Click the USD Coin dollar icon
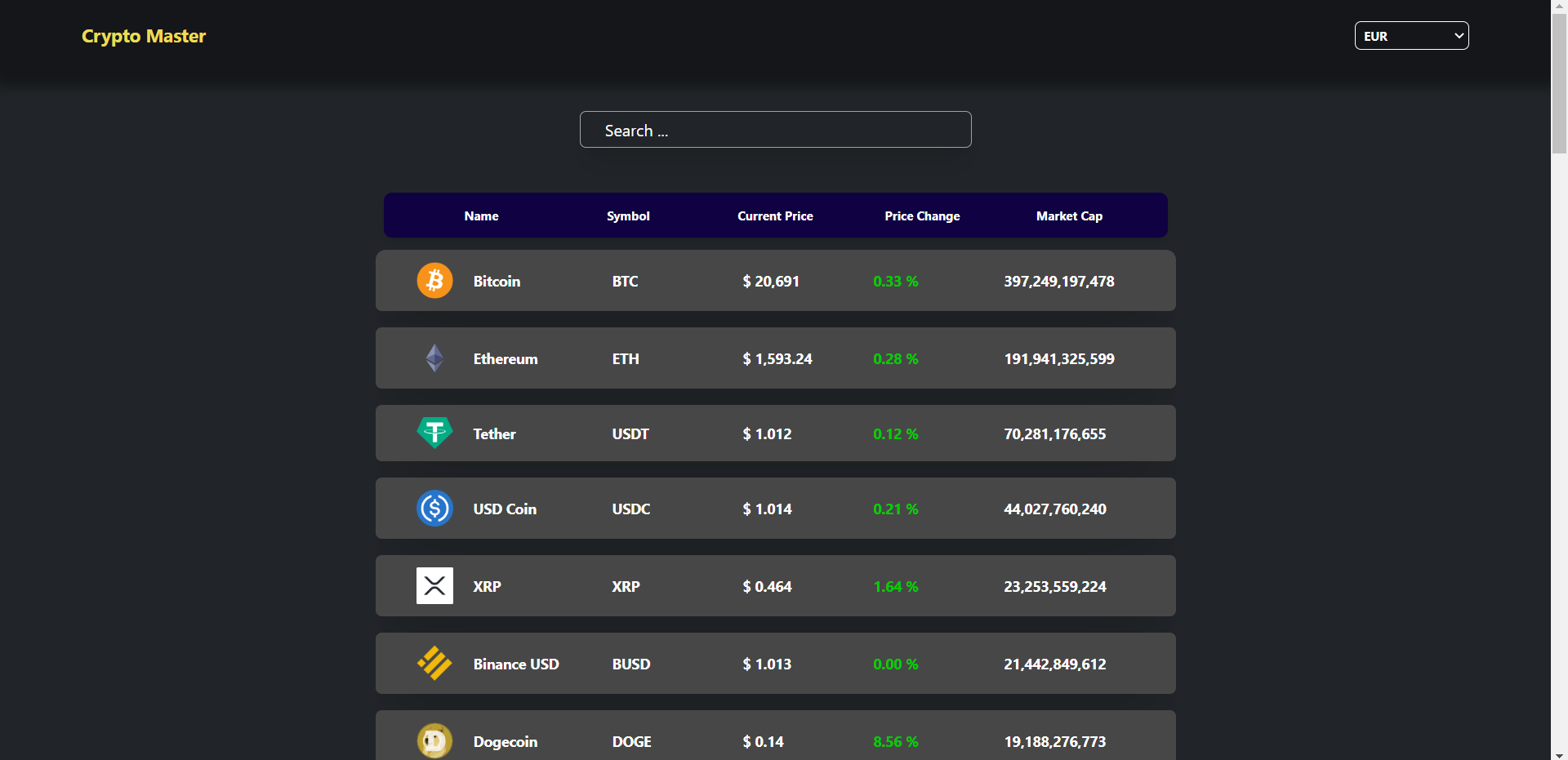Screen dimensions: 1568x760 point(434,508)
